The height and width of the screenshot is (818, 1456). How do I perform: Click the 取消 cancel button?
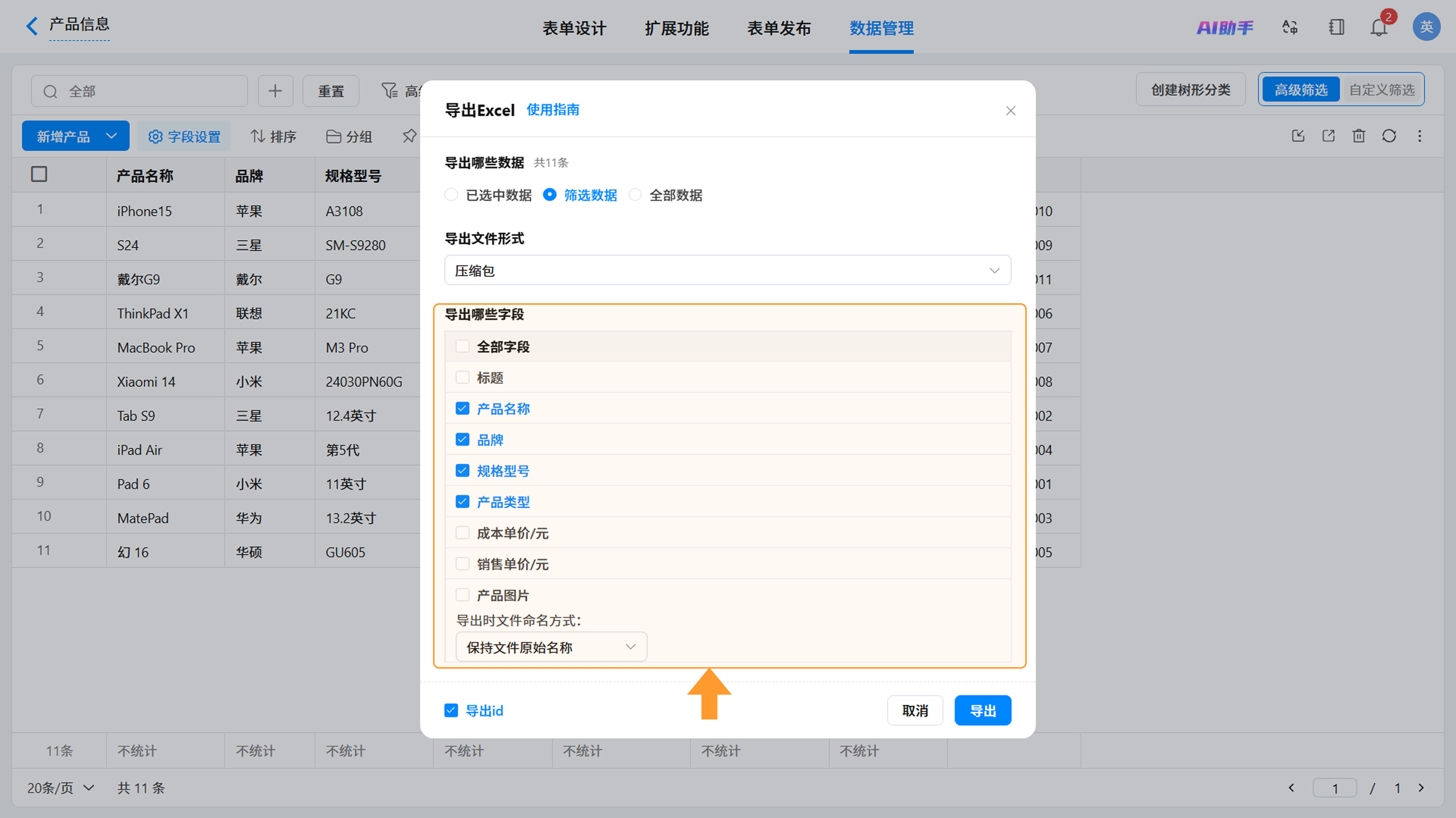915,710
